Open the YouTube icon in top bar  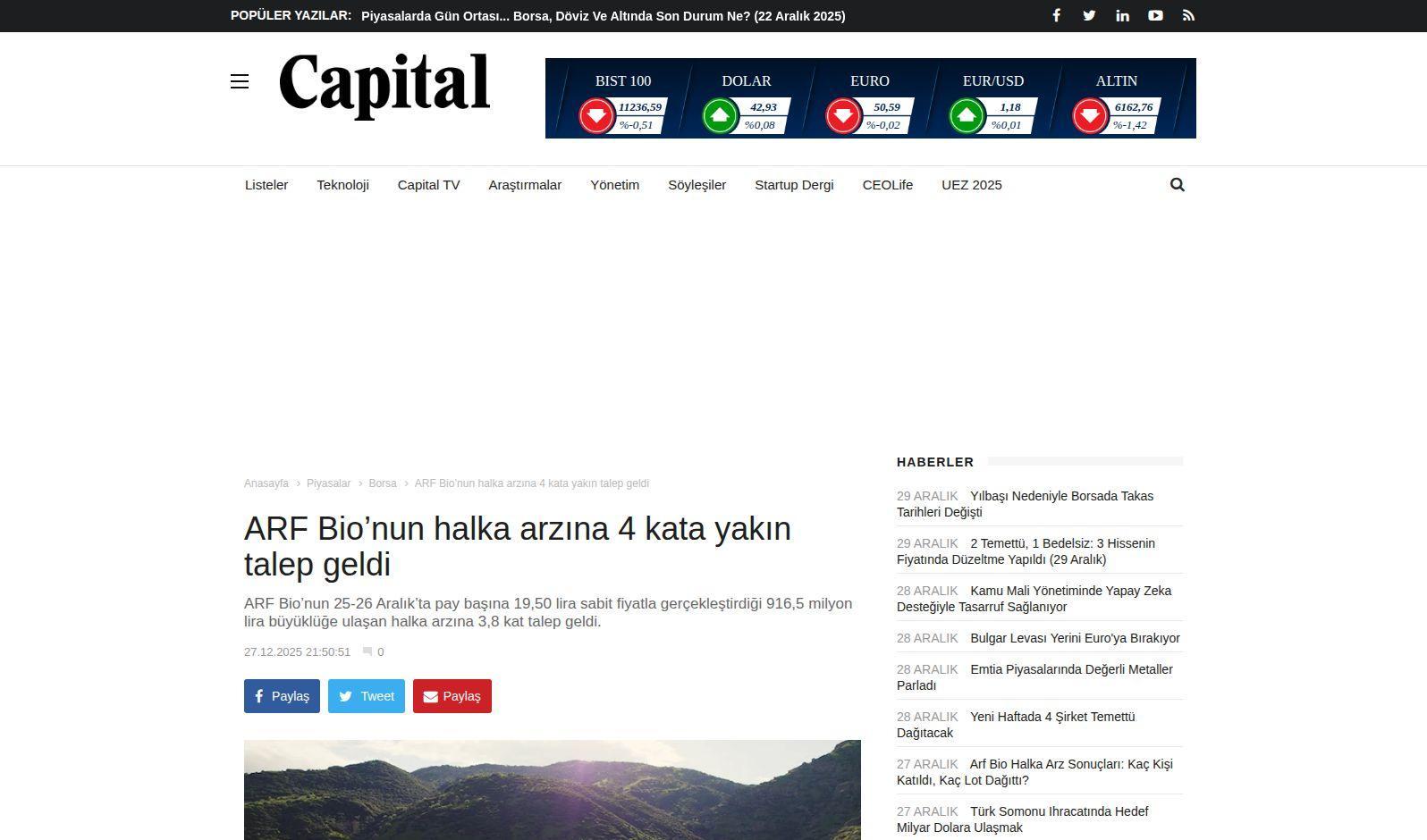(1155, 16)
